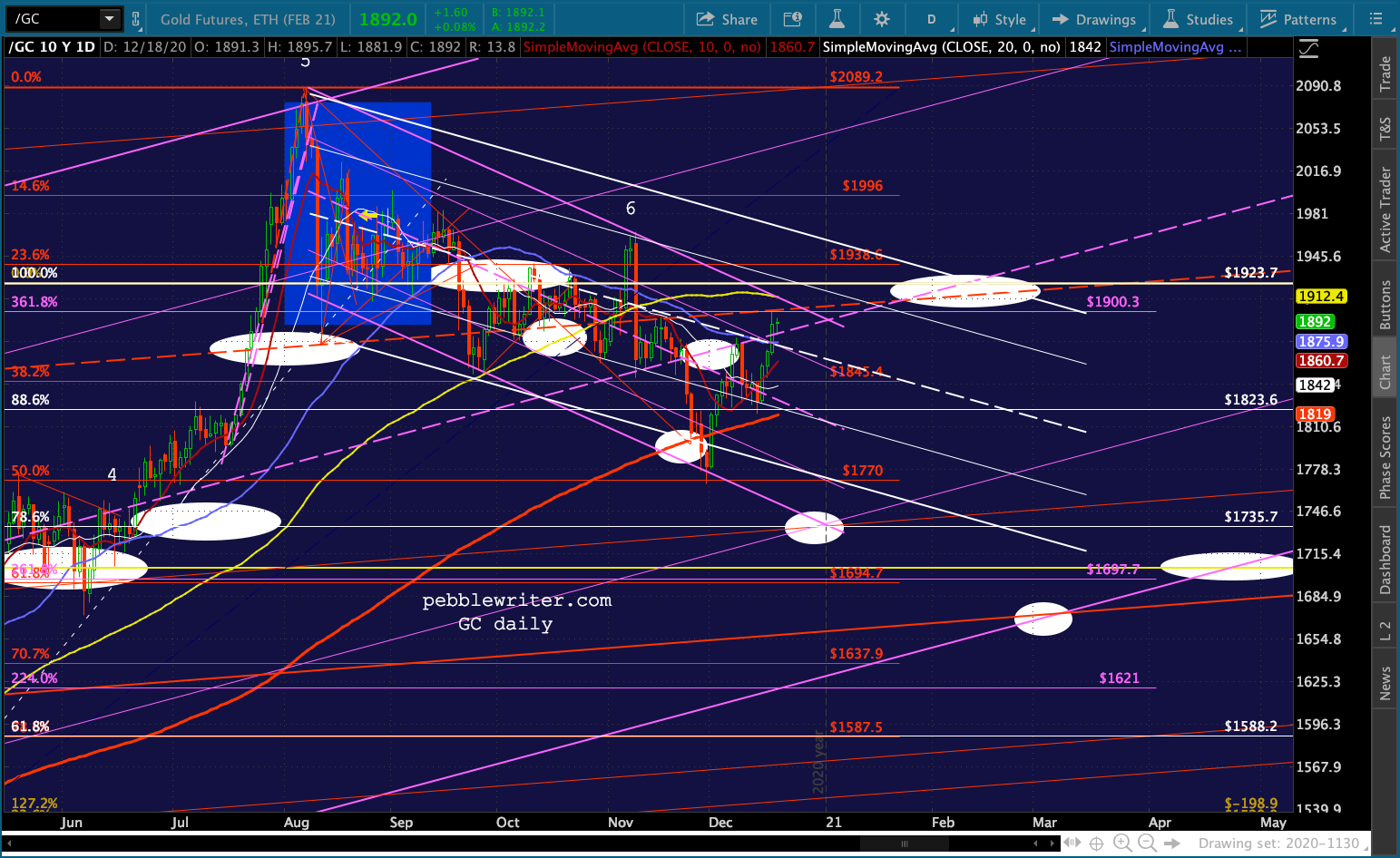This screenshot has width=1400, height=858.
Task: Click the $1621 level label
Action: (x=1119, y=678)
